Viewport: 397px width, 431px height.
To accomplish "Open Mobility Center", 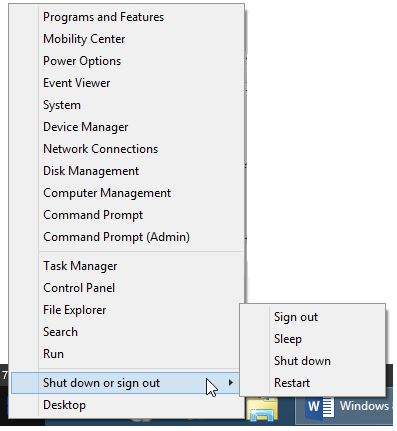I will pos(84,39).
